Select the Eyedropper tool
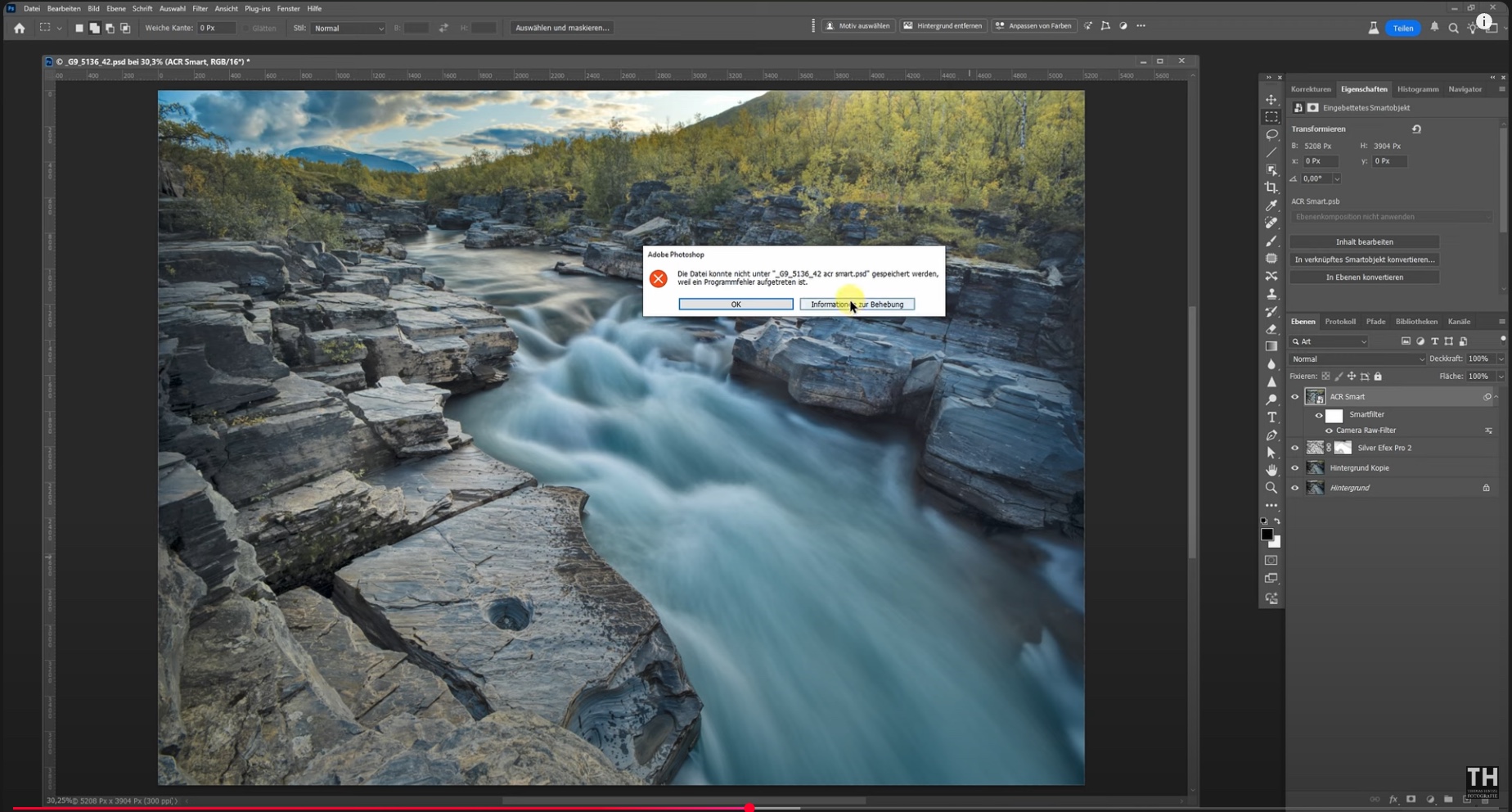The height and width of the screenshot is (812, 1512). [1271, 205]
